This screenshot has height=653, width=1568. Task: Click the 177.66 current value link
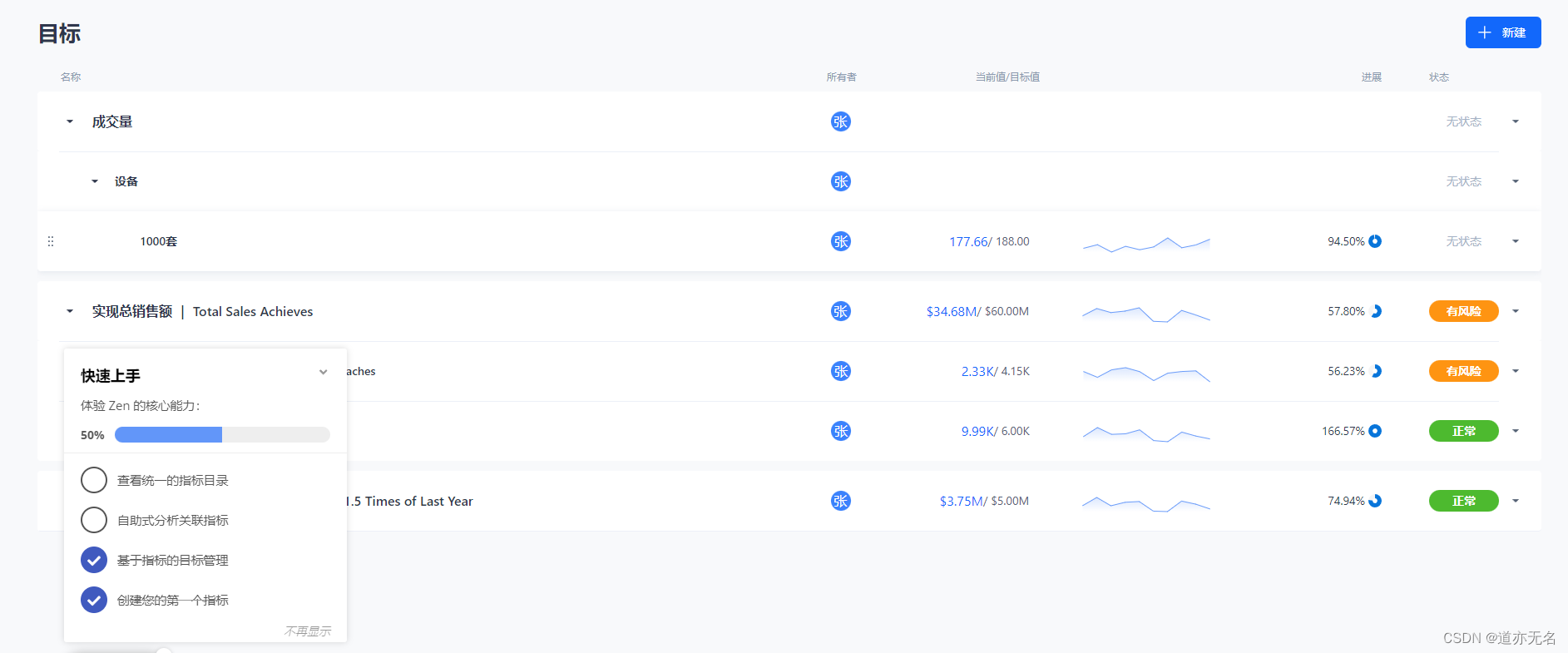pyautogui.click(x=968, y=241)
